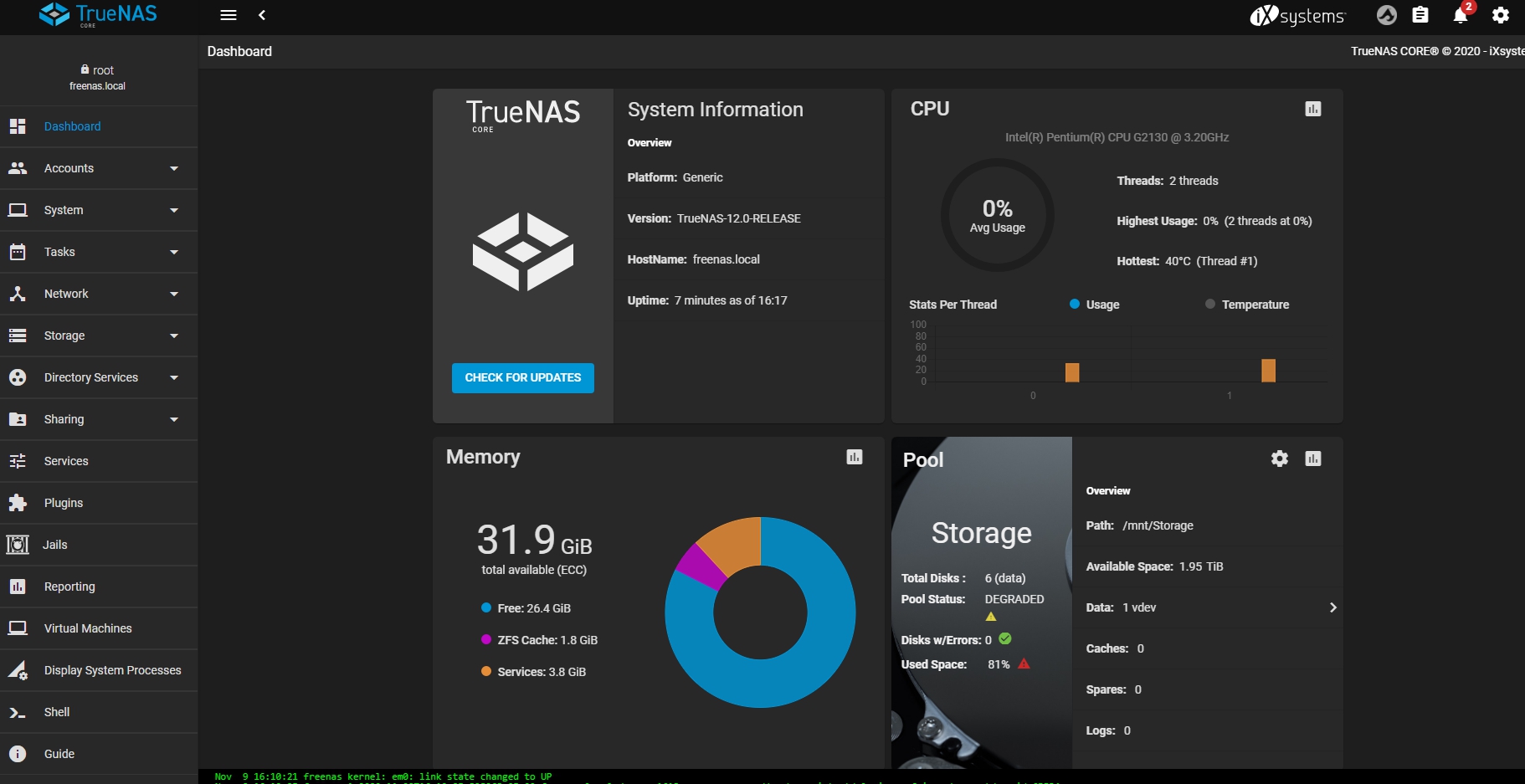Open the task manager clipboard icon
This screenshot has height=784, width=1525.
point(1420,15)
